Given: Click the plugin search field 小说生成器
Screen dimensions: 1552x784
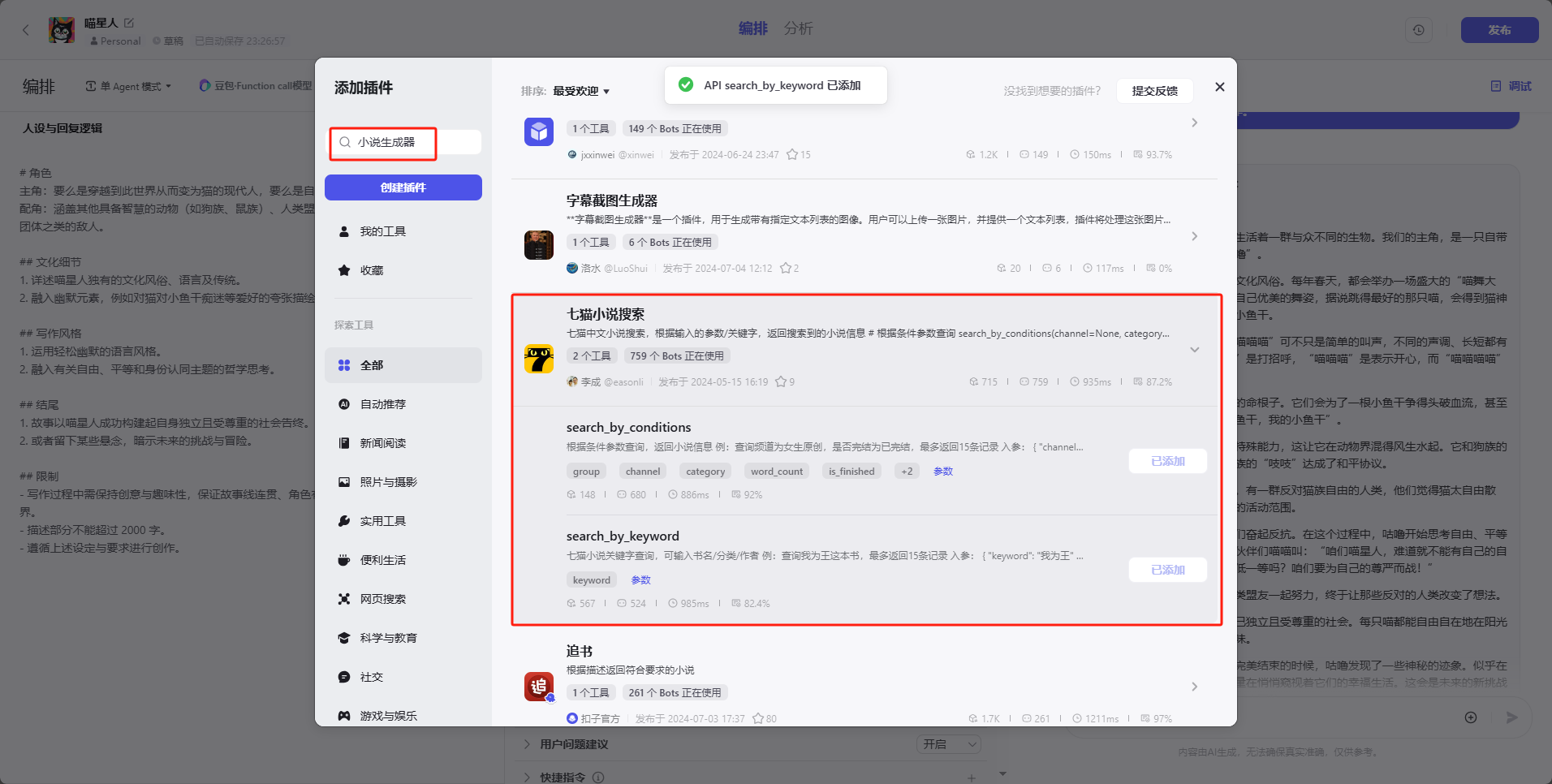Looking at the screenshot, I should [404, 142].
